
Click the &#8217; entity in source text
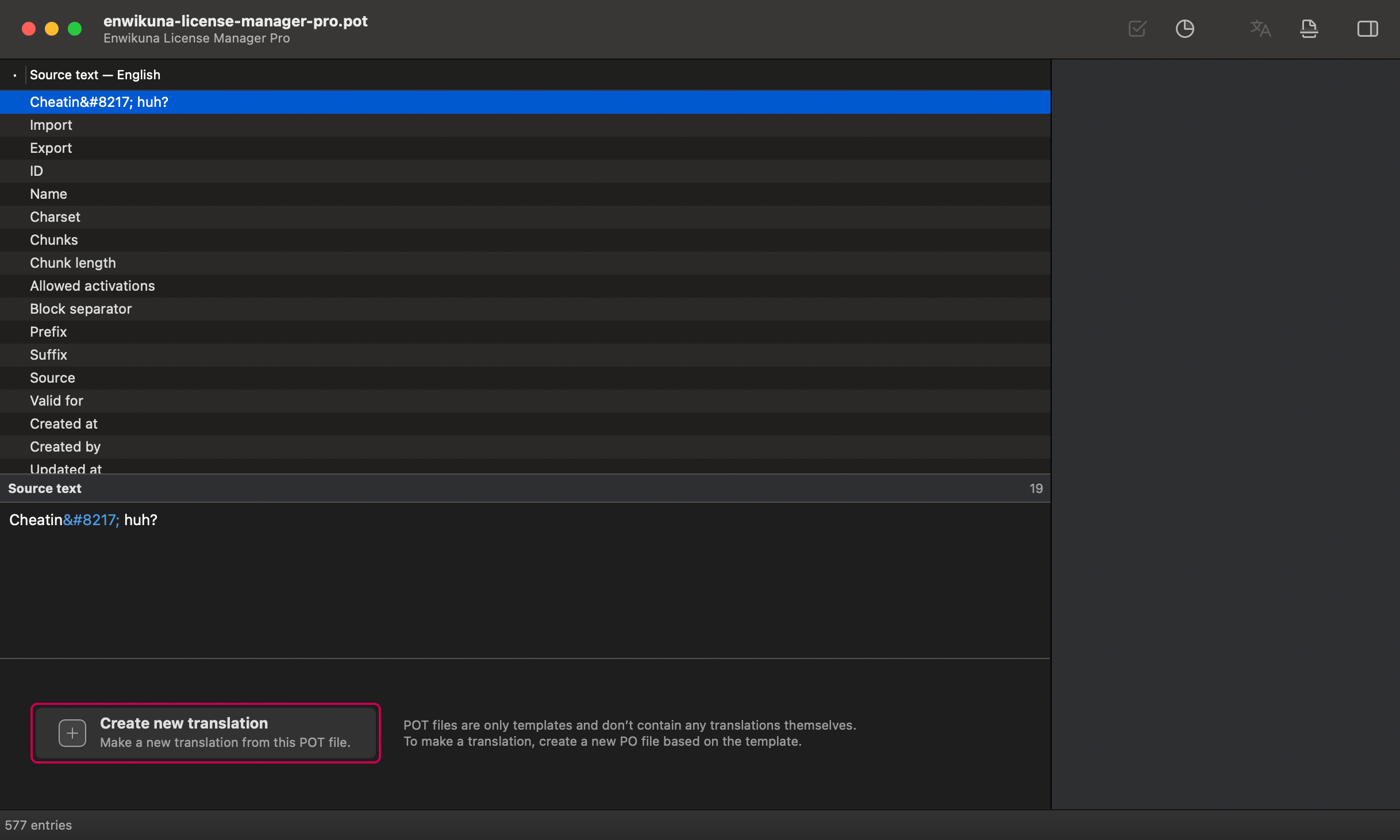click(91, 520)
